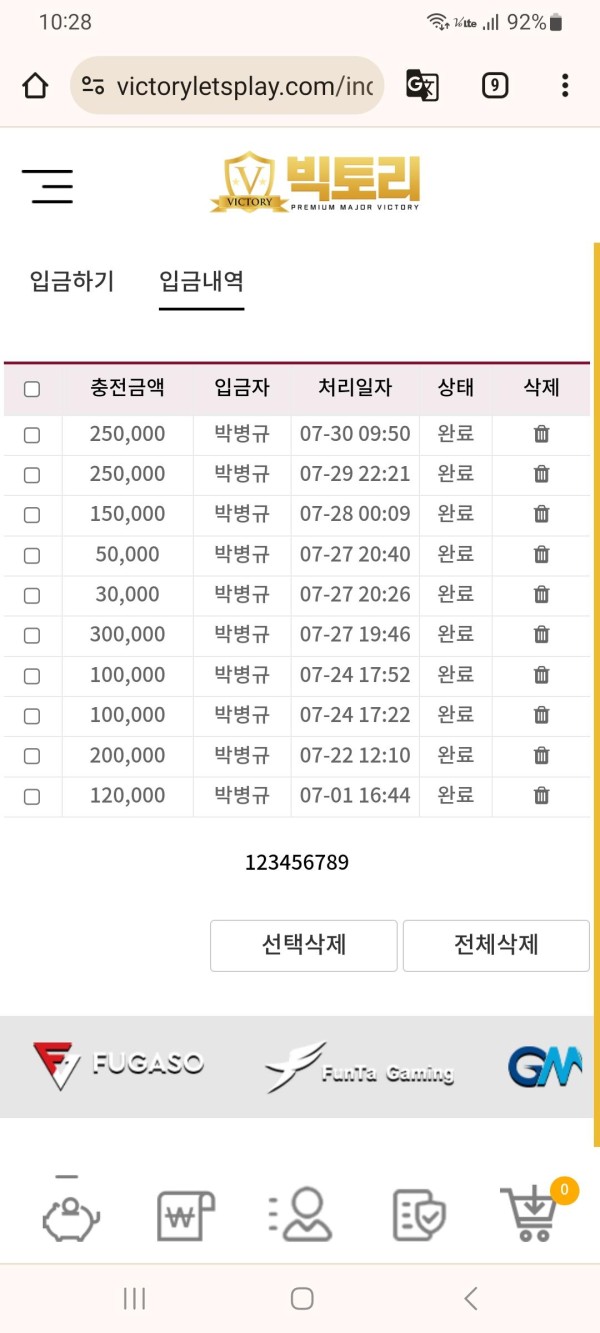The image size is (600, 1333).
Task: Click trash icon for 07-01 16:44 row
Action: point(541,796)
